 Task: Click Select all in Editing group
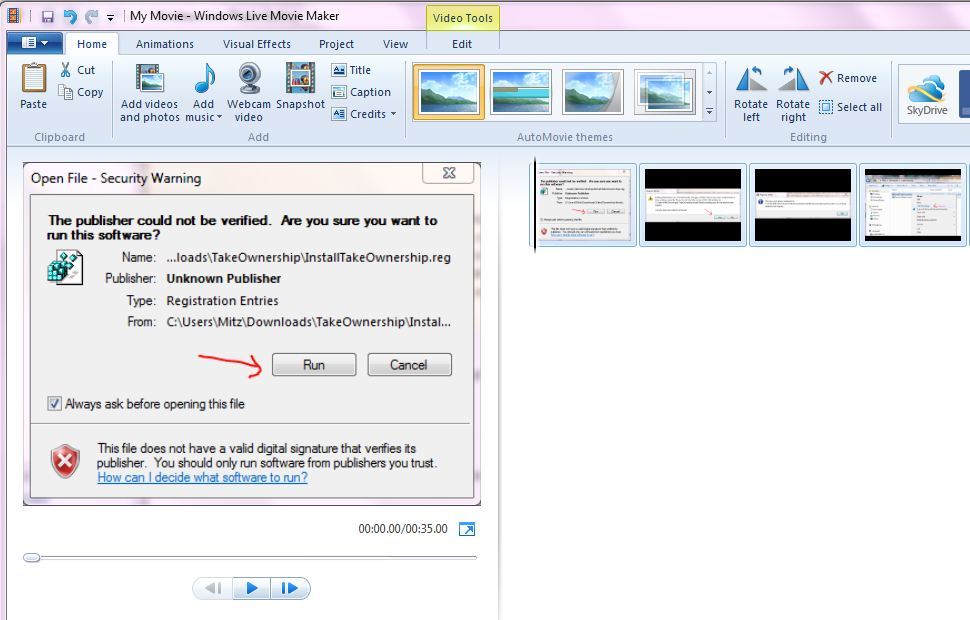coord(850,107)
